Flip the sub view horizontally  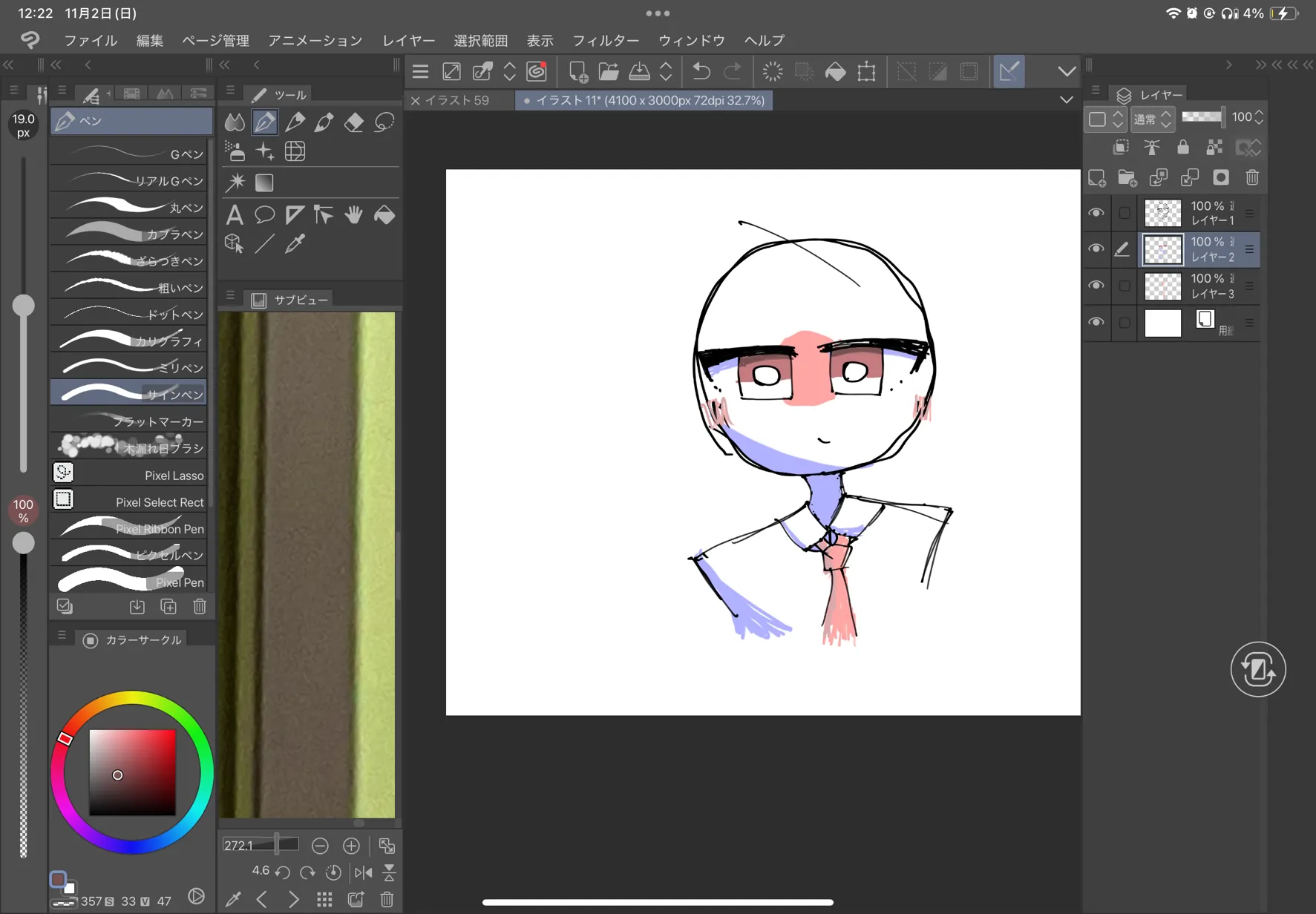[363, 872]
